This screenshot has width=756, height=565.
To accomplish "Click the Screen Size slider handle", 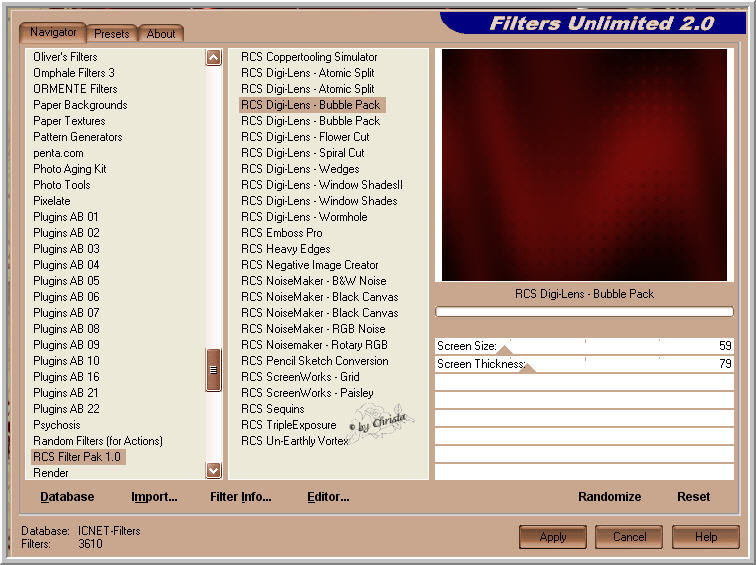I will (504, 350).
